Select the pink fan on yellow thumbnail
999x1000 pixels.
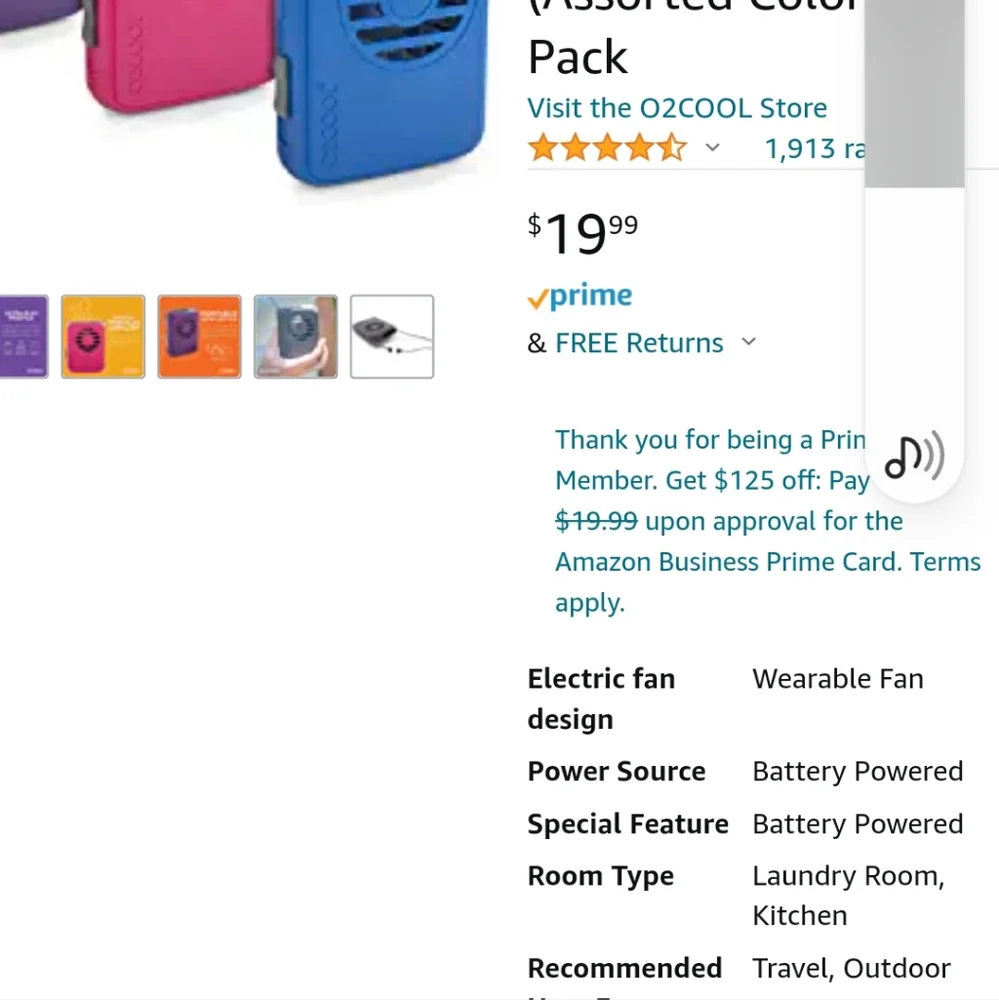click(x=103, y=337)
